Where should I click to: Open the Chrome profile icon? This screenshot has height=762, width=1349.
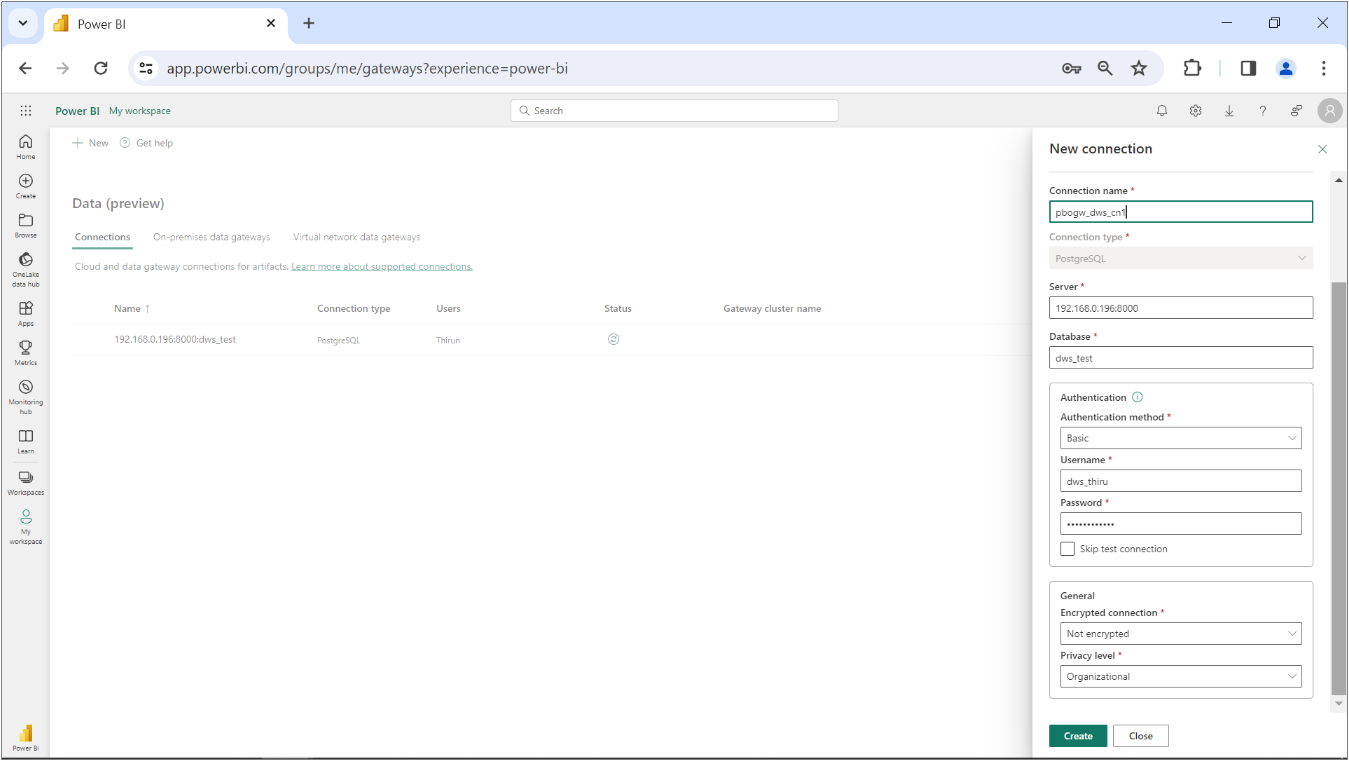coord(1286,68)
